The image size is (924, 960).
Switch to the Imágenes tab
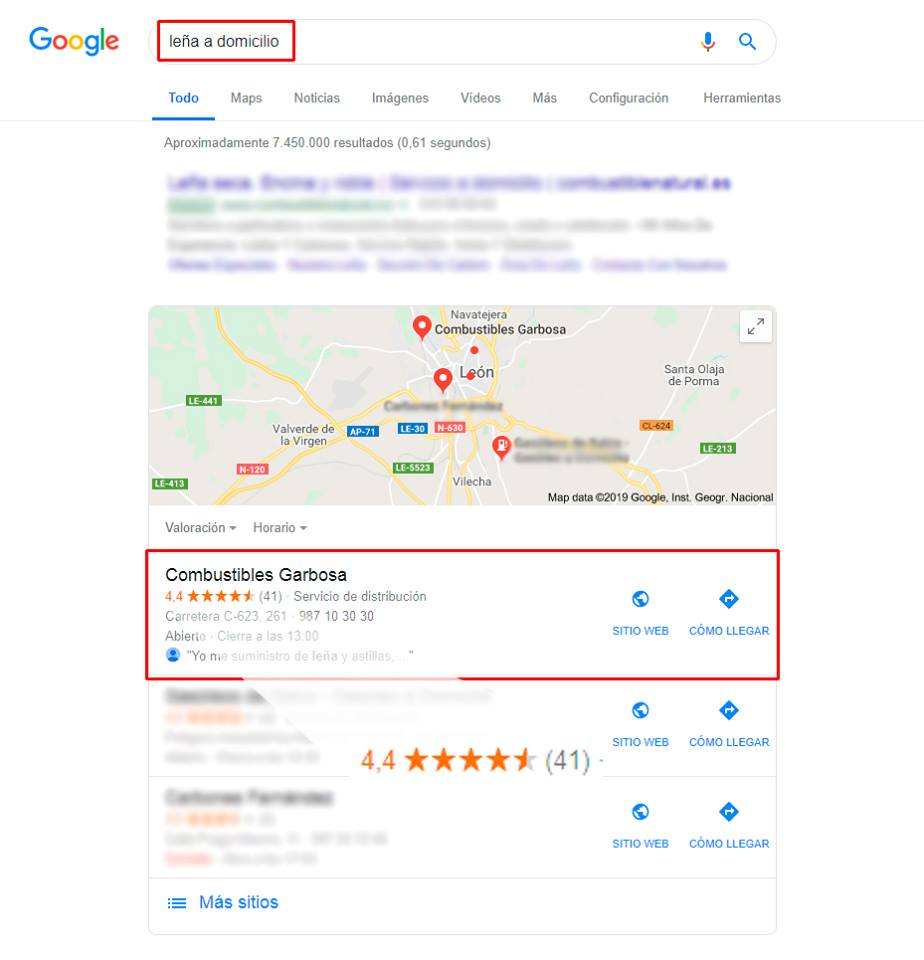coord(400,98)
